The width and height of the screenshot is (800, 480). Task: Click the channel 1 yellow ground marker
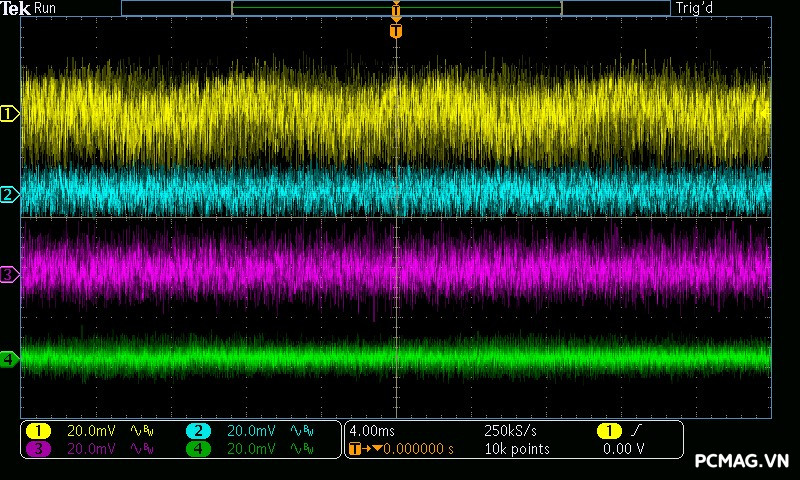9,114
